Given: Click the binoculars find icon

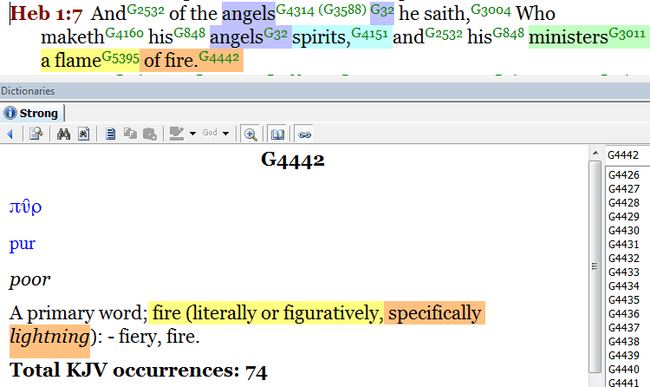Looking at the screenshot, I should pos(63,134).
